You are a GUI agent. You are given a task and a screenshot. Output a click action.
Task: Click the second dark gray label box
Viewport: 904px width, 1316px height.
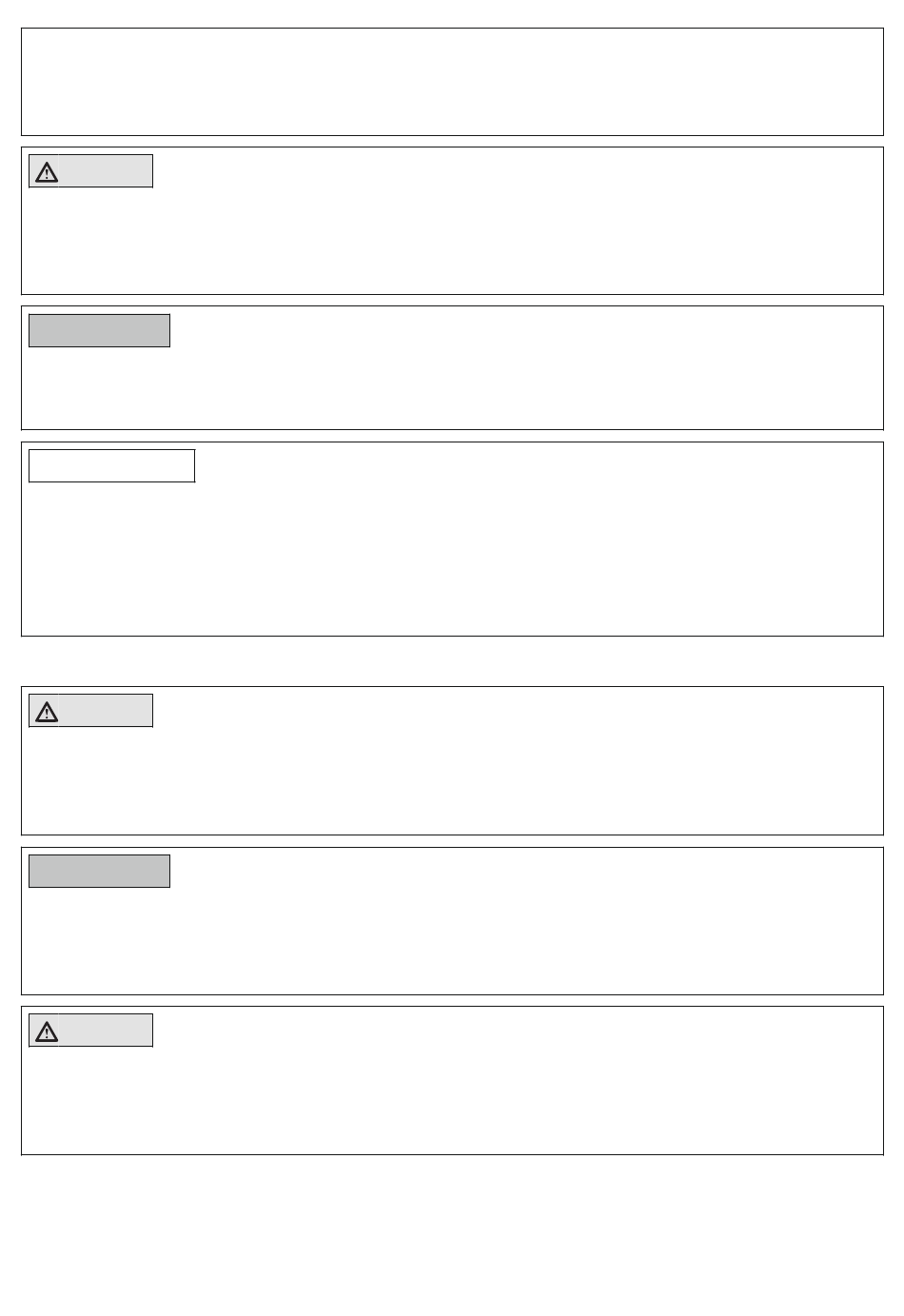pyautogui.click(x=99, y=871)
